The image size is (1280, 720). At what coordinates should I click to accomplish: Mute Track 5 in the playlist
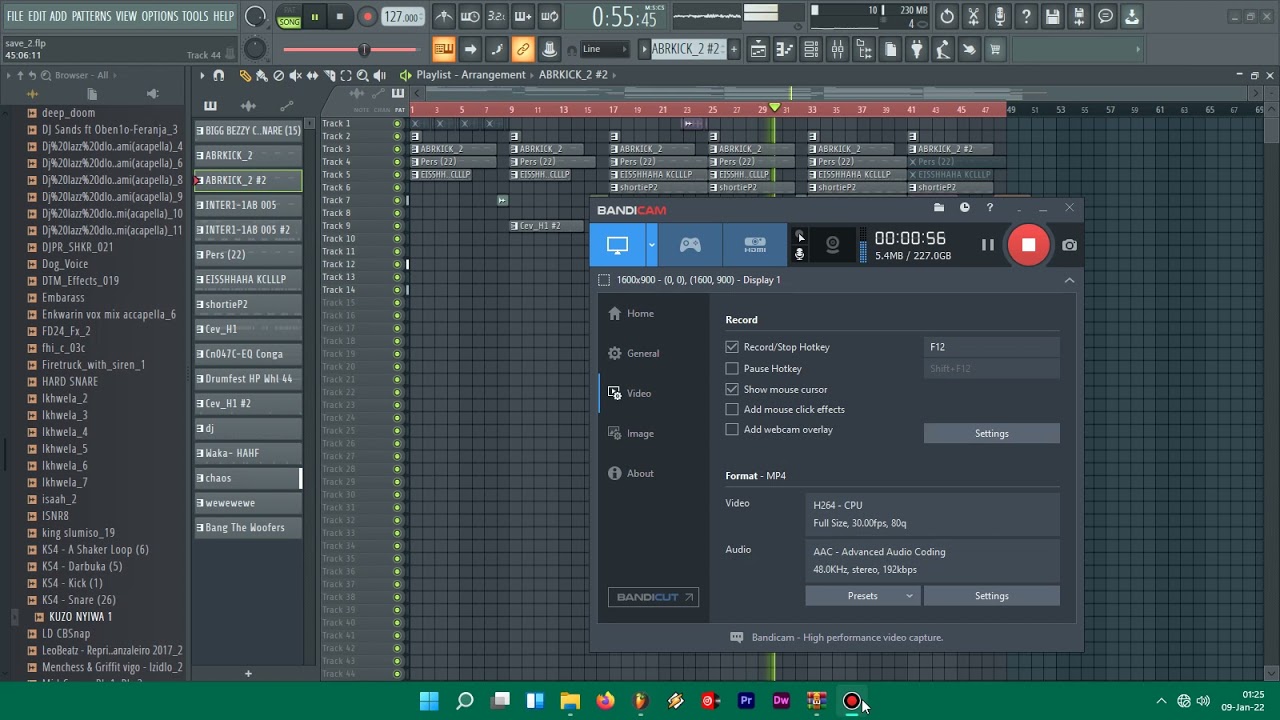[x=397, y=175]
